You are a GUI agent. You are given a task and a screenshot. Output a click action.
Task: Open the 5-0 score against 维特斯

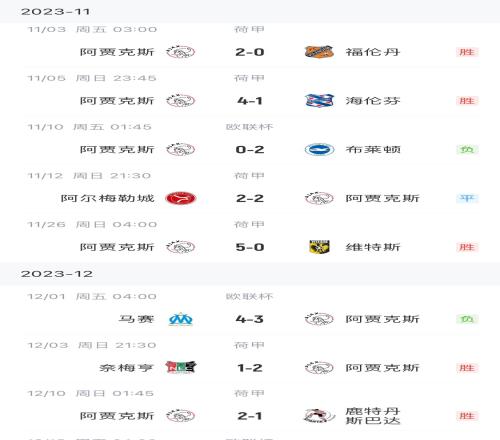[x=250, y=247]
